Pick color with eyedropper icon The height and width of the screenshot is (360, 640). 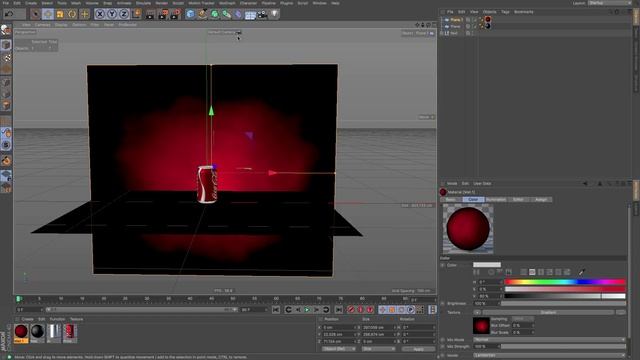tap(582, 272)
